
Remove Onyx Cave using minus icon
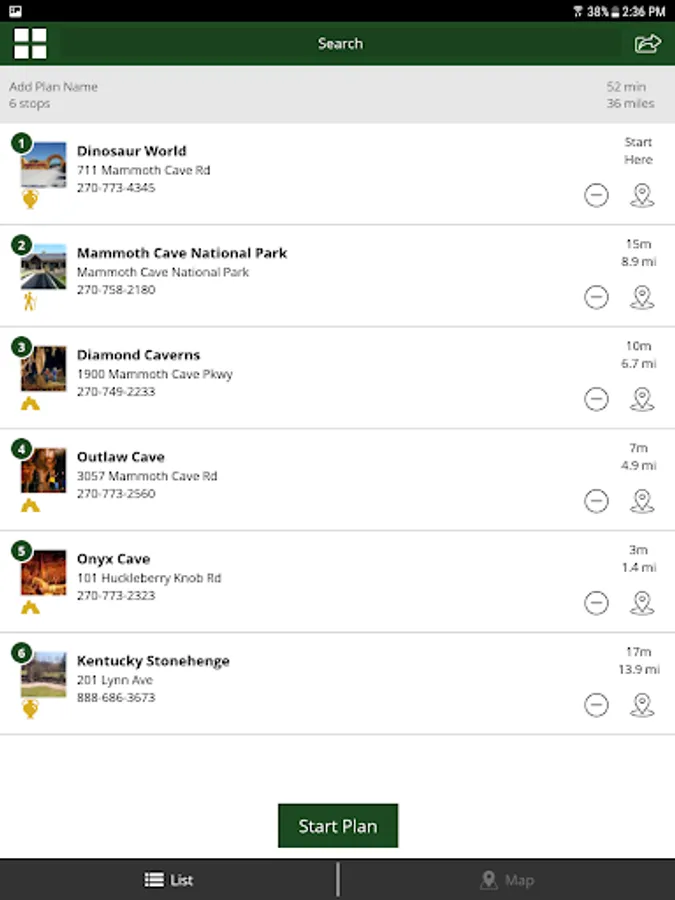click(x=596, y=603)
